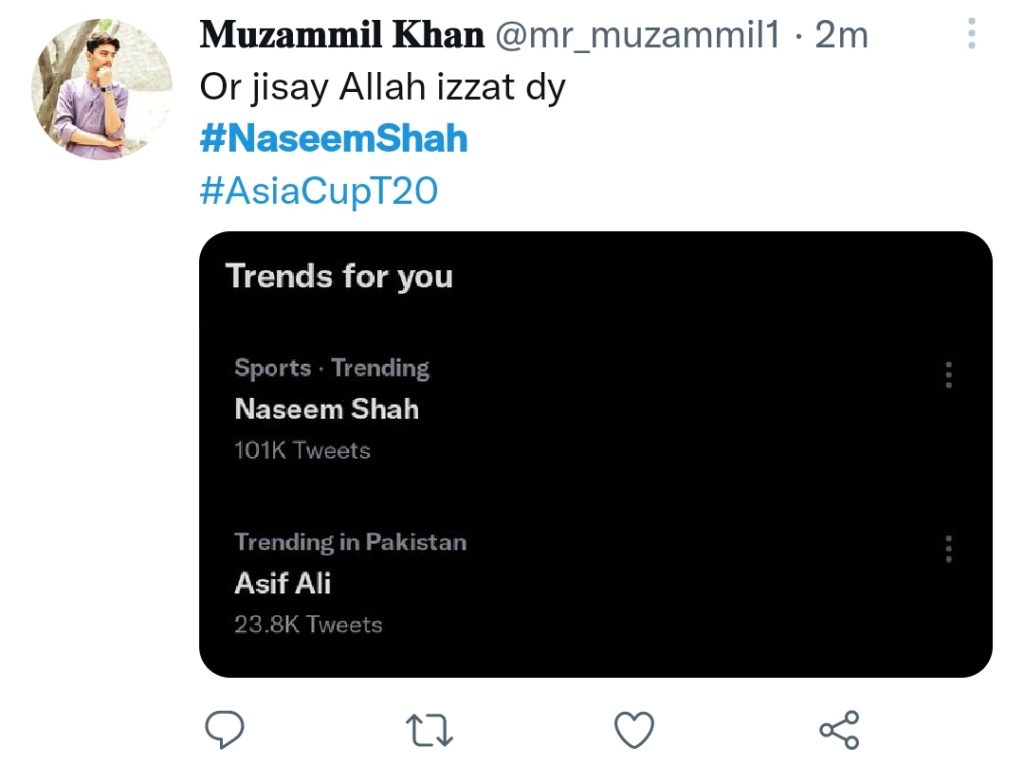
Task: Click the reply speech bubble icon
Action: click(225, 729)
